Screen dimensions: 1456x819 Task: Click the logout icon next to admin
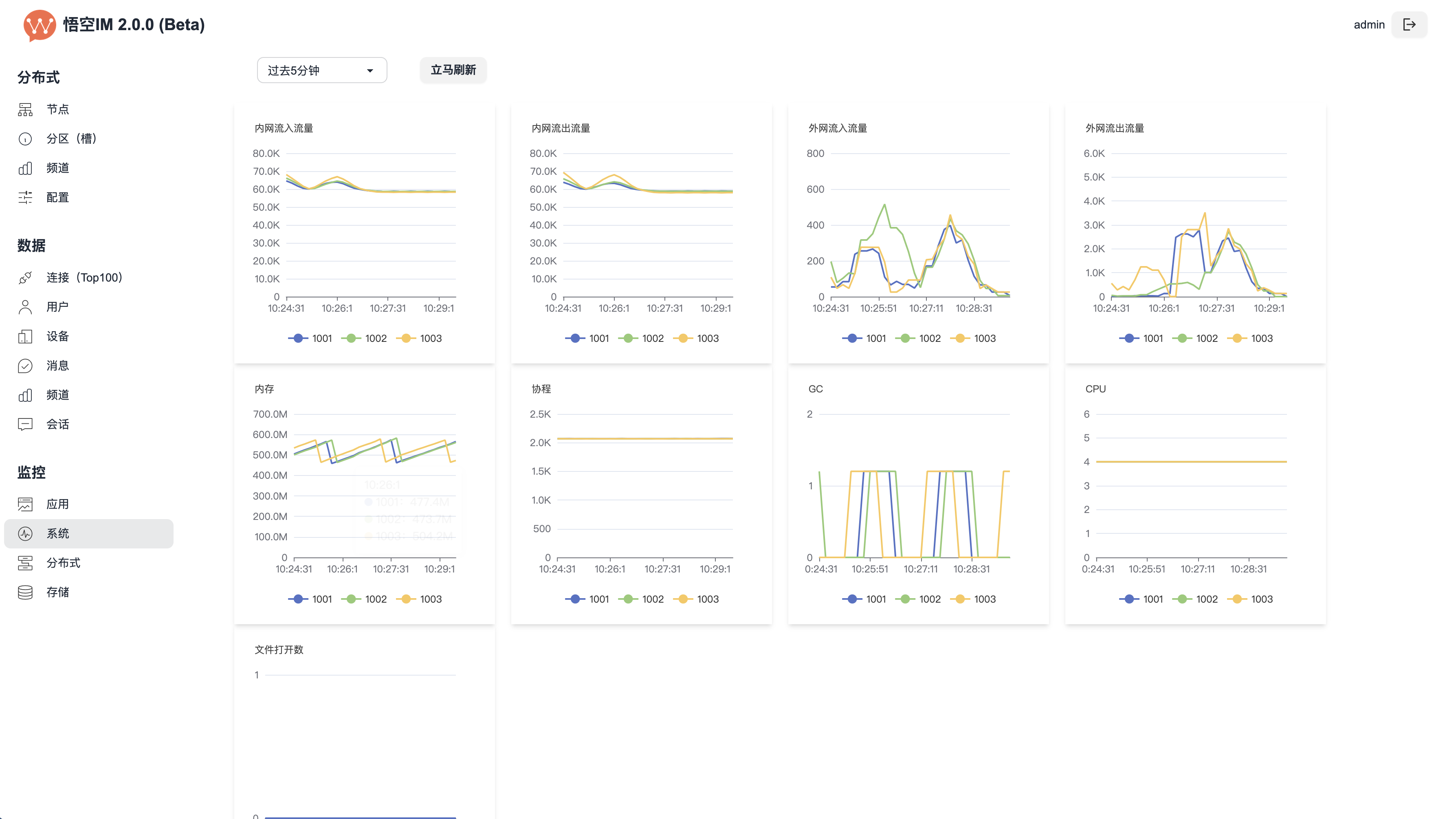[x=1409, y=24]
